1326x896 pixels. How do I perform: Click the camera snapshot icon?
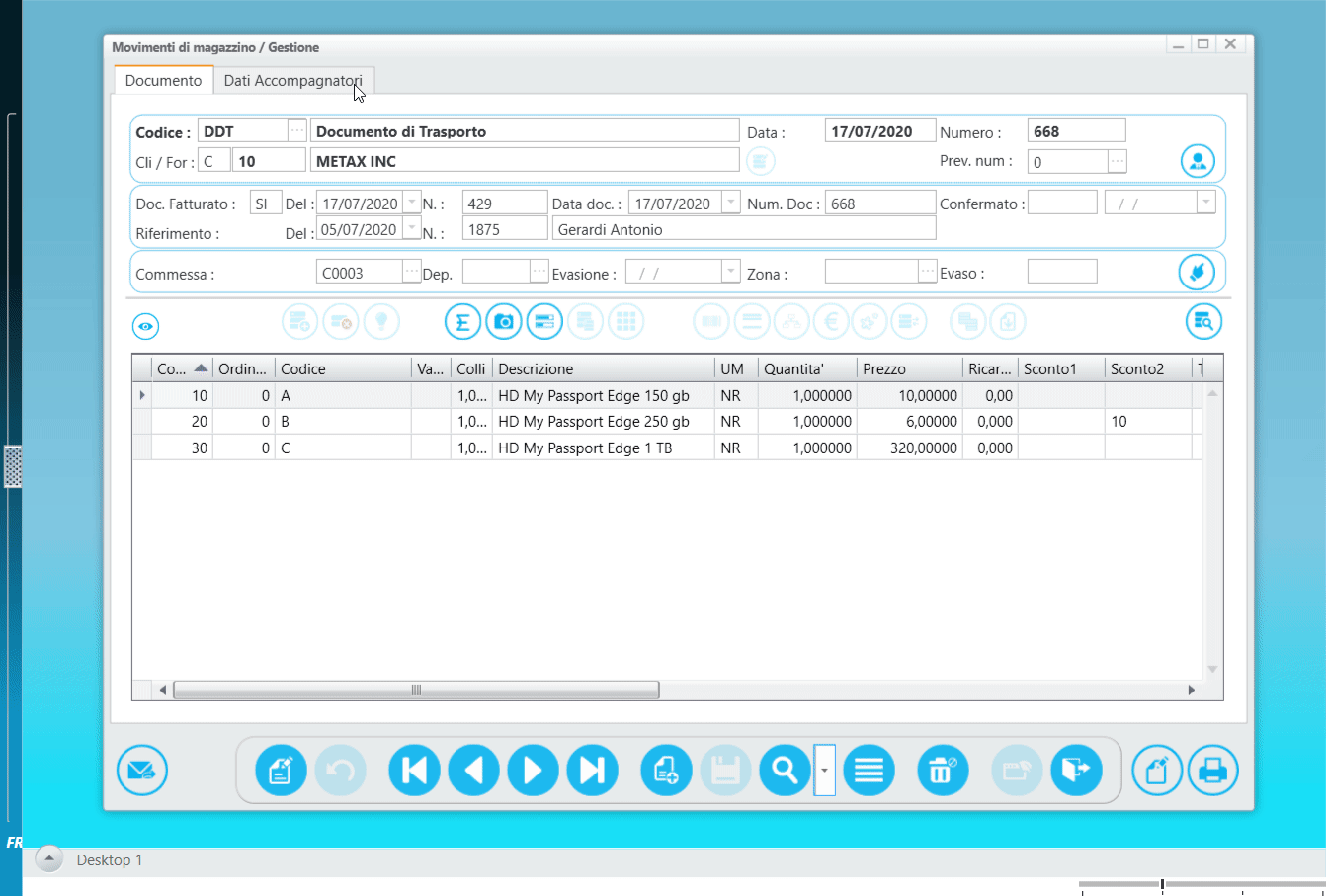point(504,322)
